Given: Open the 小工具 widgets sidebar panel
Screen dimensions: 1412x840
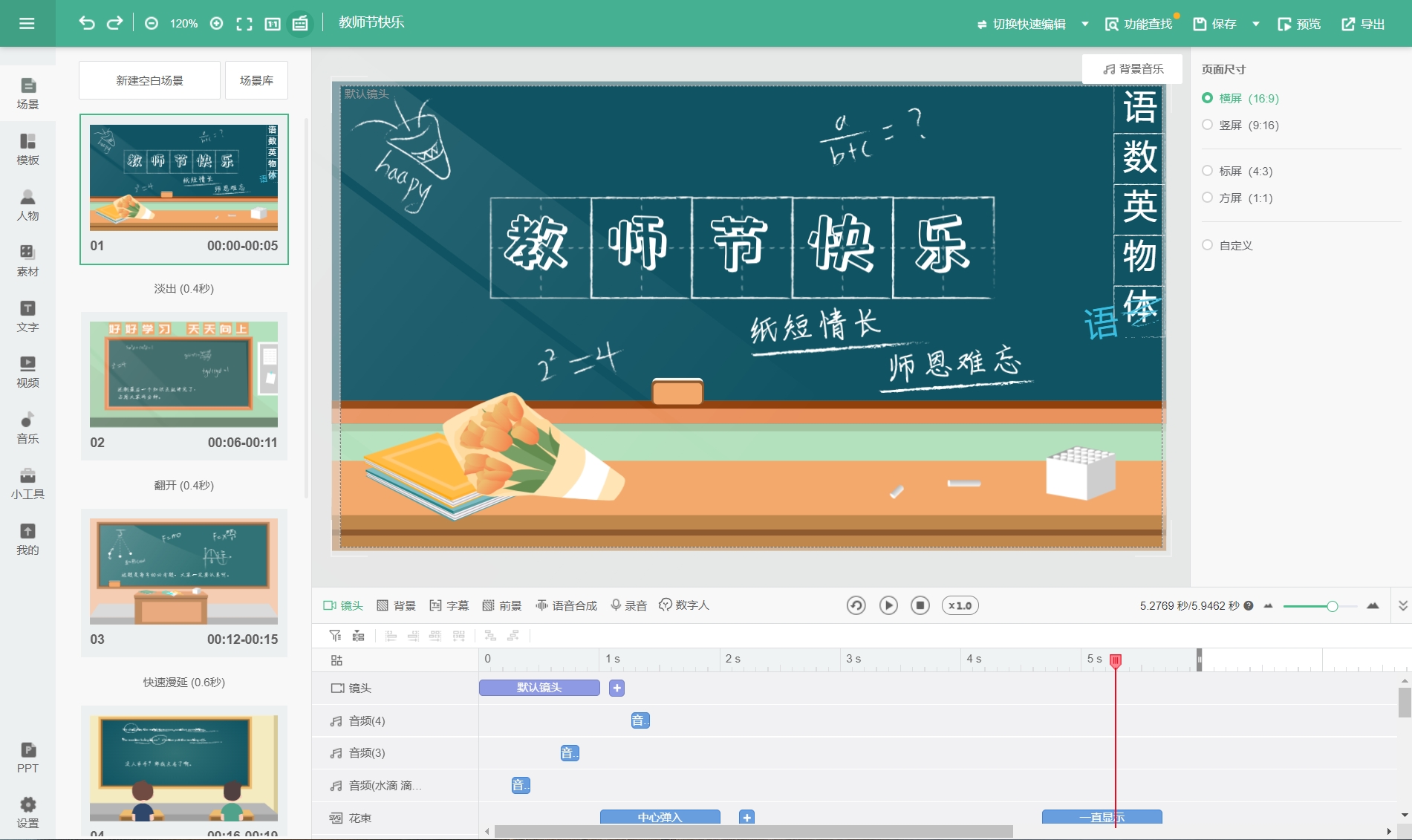Looking at the screenshot, I should pyautogui.click(x=27, y=484).
